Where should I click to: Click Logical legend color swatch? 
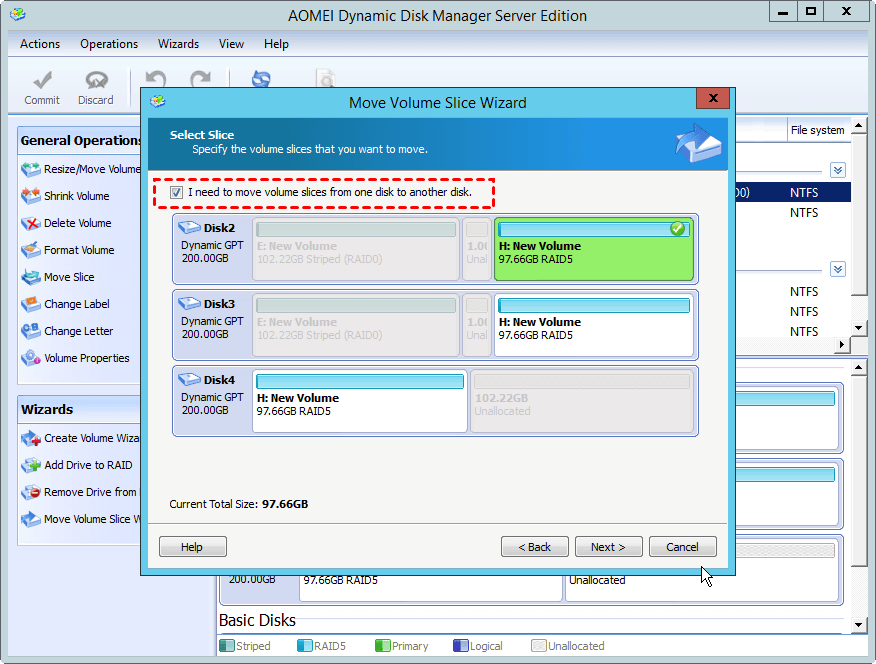pyautogui.click(x=460, y=646)
